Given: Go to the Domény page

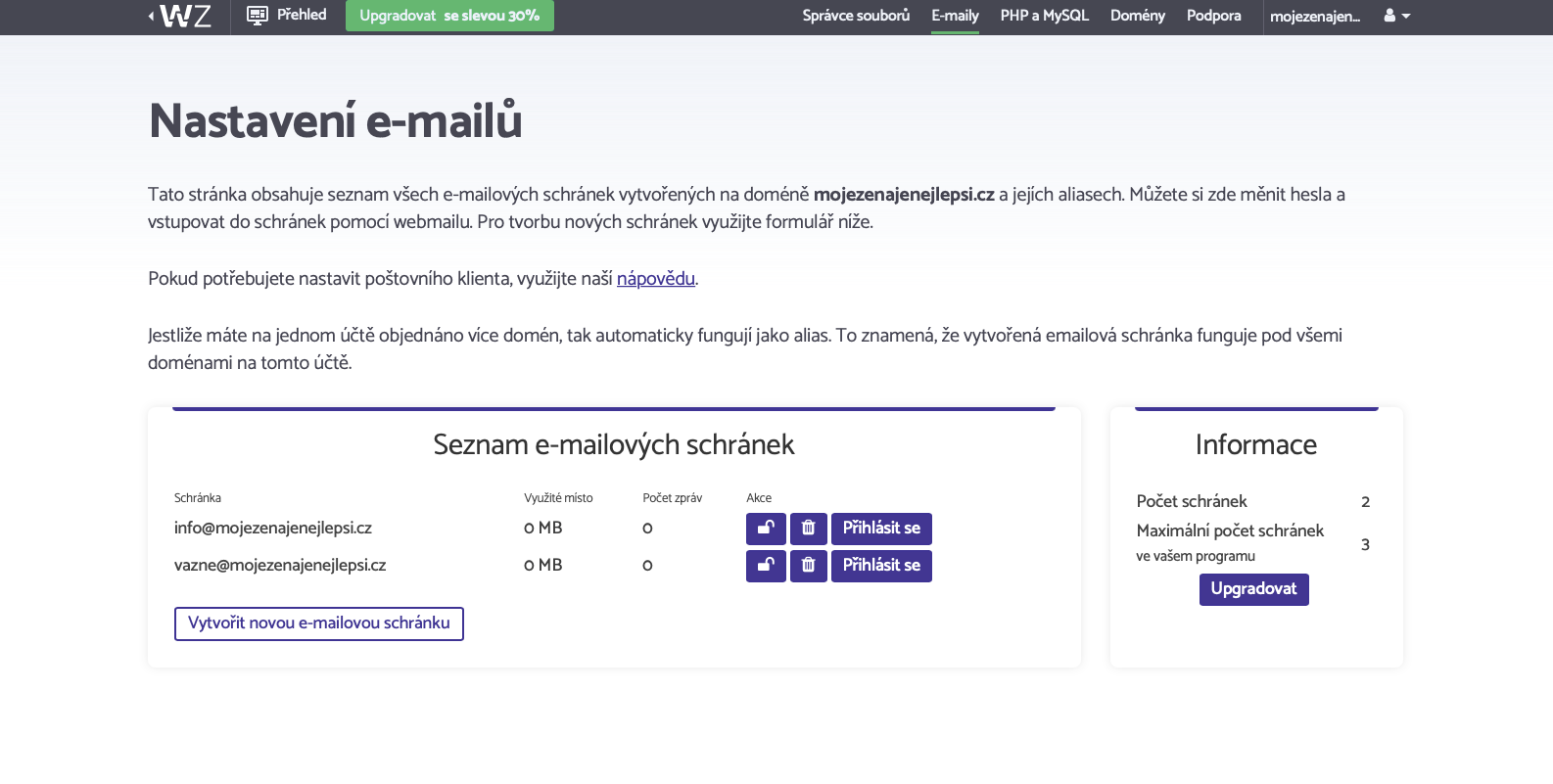Looking at the screenshot, I should point(1138,16).
